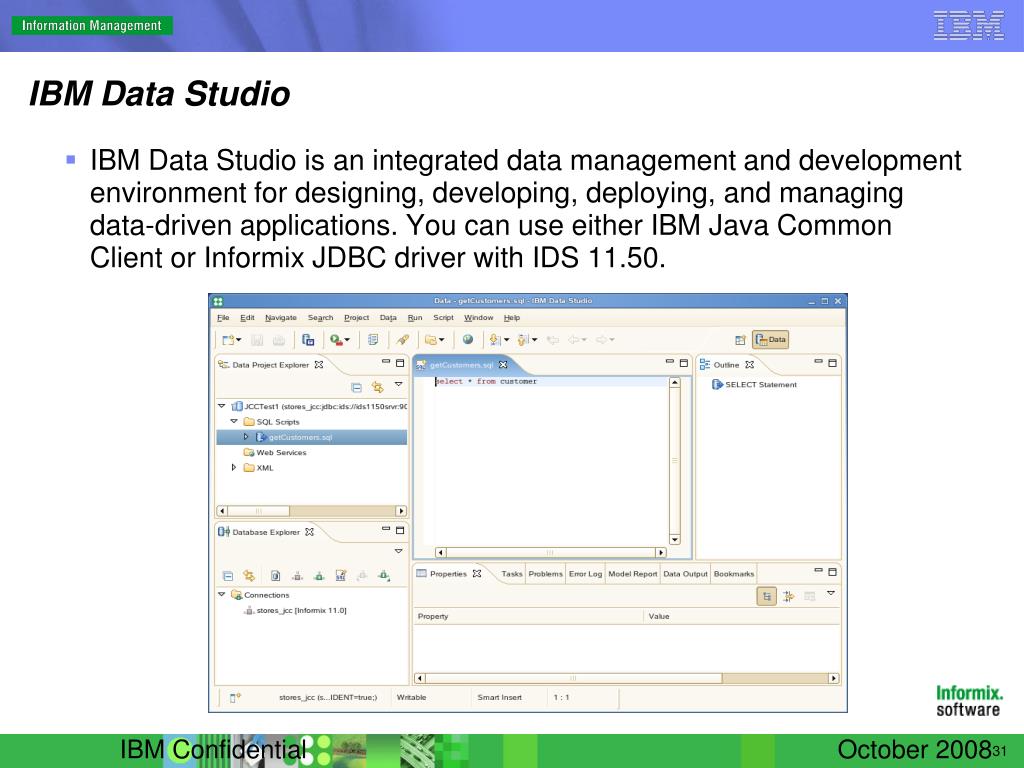
Task: Toggle the Data perspective button
Action: (x=771, y=340)
